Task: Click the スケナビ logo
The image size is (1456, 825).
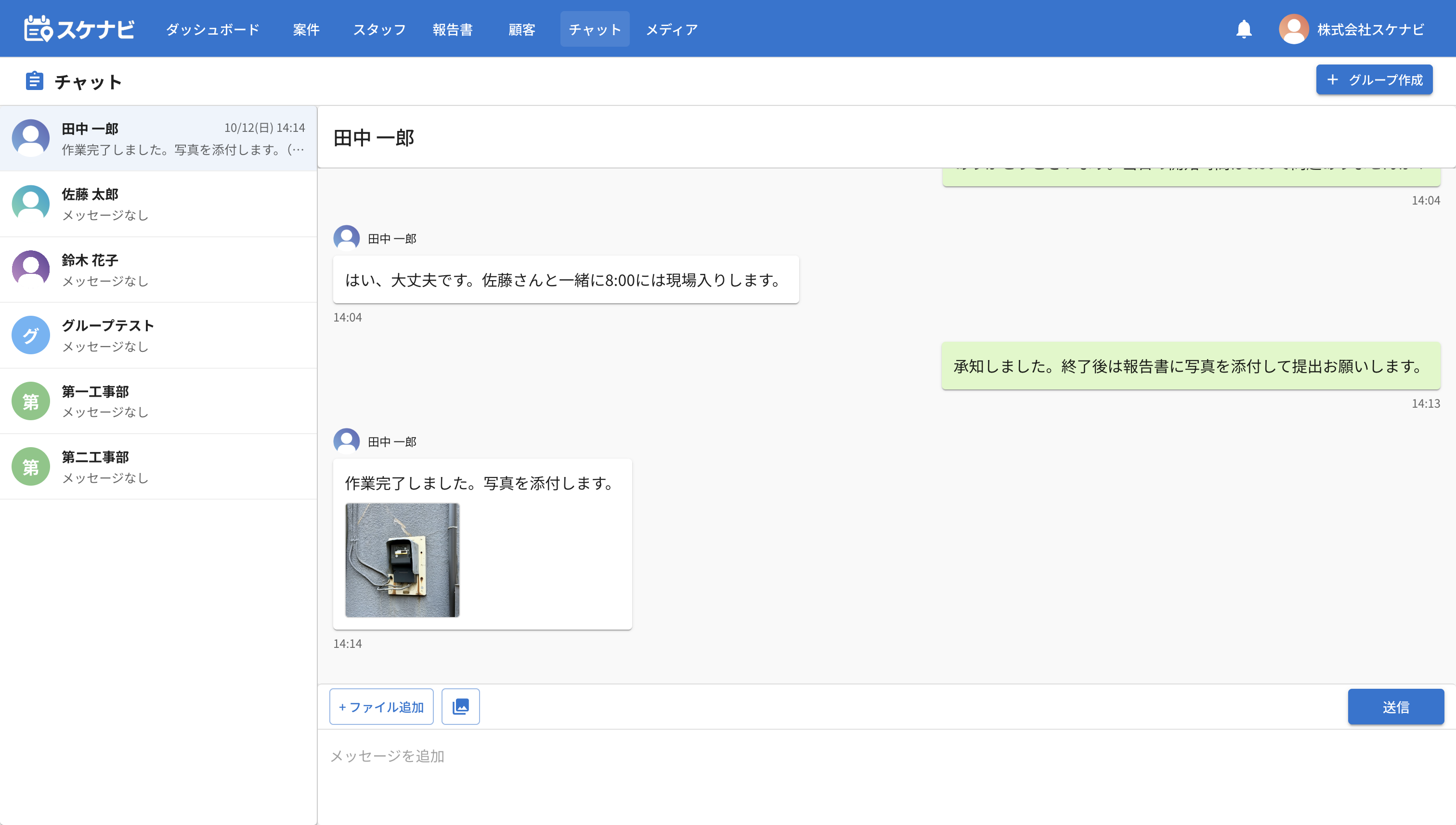Action: click(x=79, y=29)
